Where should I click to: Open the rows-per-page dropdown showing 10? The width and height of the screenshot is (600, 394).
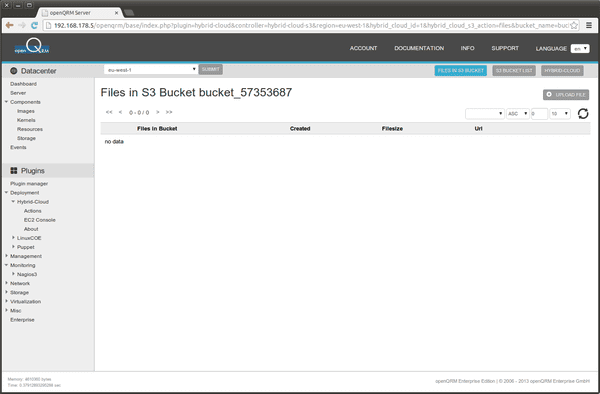point(560,114)
